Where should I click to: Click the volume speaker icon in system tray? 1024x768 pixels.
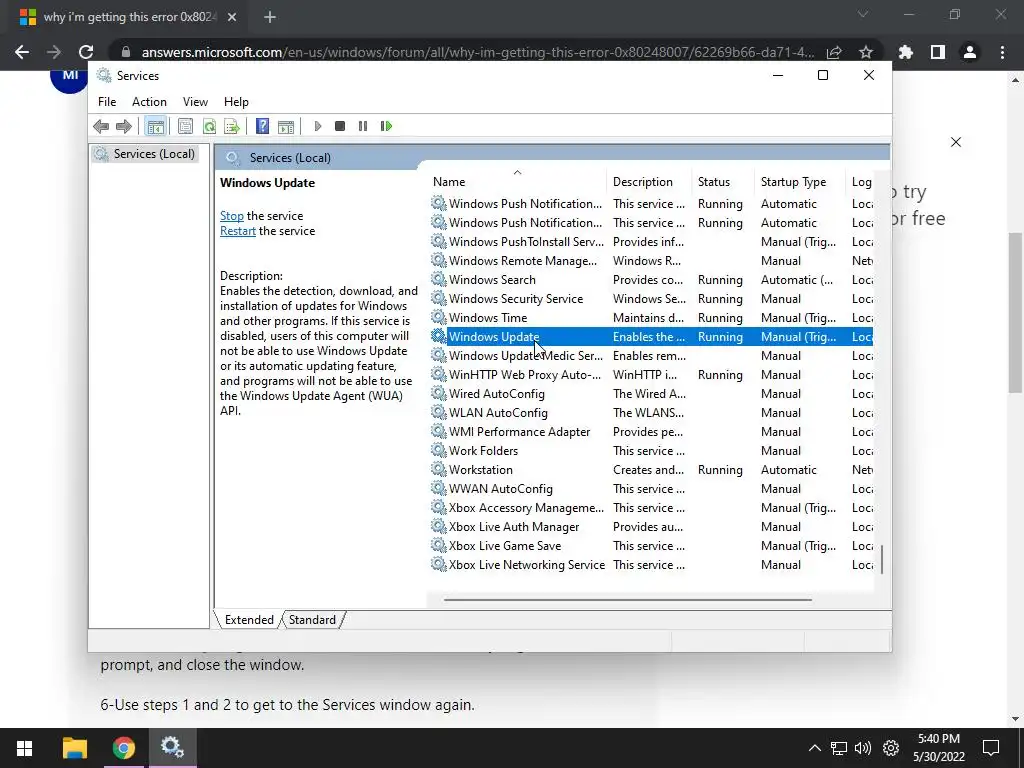click(863, 748)
